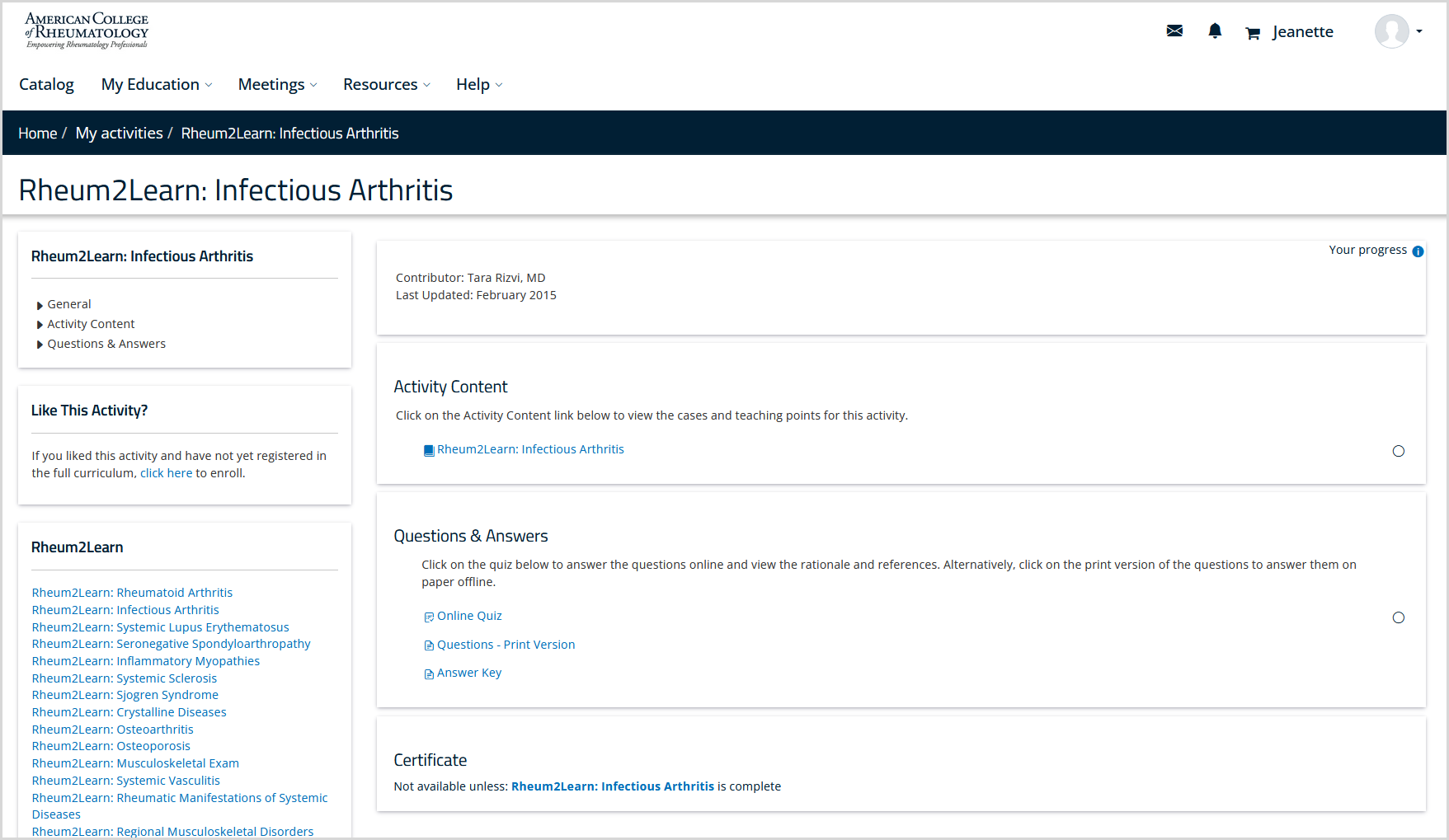1449x840 pixels.
Task: Go to My activities breadcrumb
Action: coord(120,134)
